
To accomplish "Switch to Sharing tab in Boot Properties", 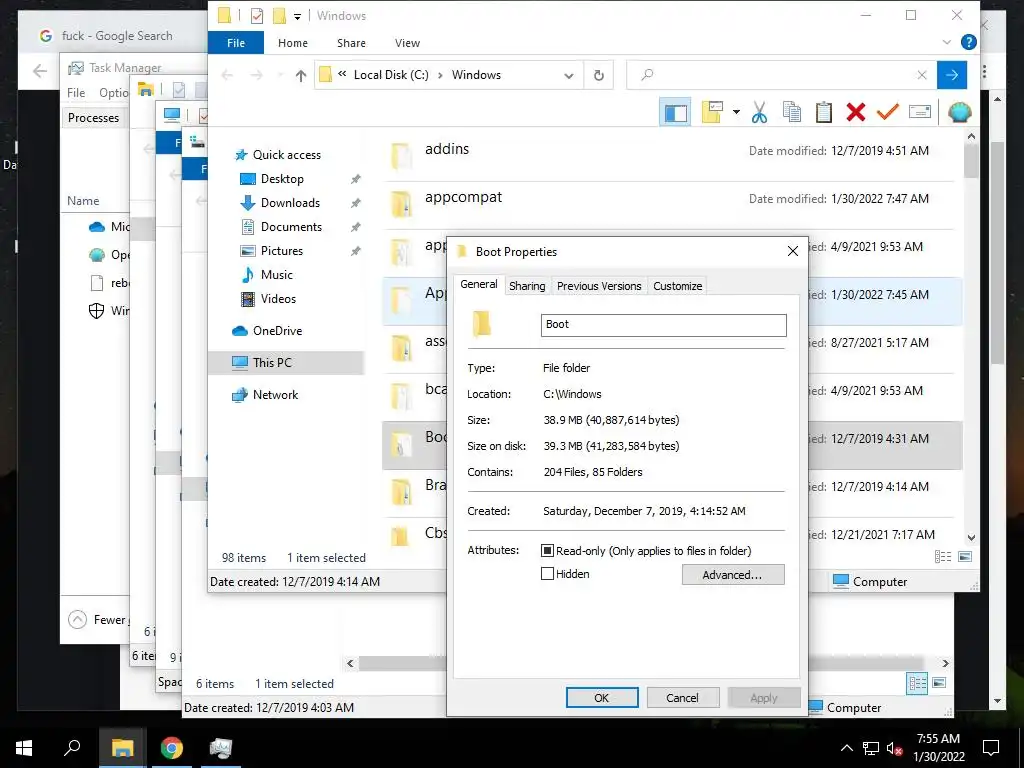I will coord(527,286).
